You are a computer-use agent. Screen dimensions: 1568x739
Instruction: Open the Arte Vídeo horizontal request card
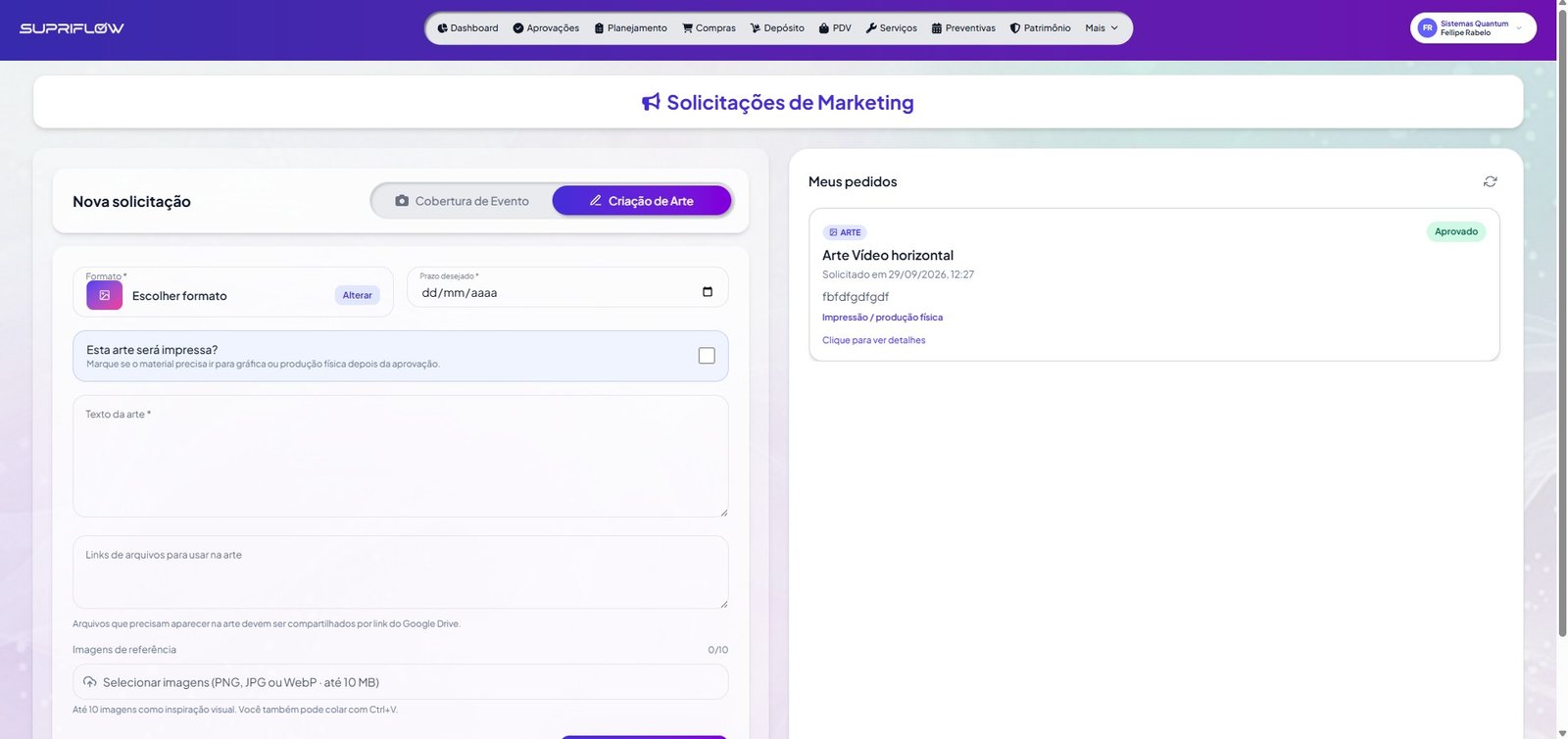pos(1154,284)
